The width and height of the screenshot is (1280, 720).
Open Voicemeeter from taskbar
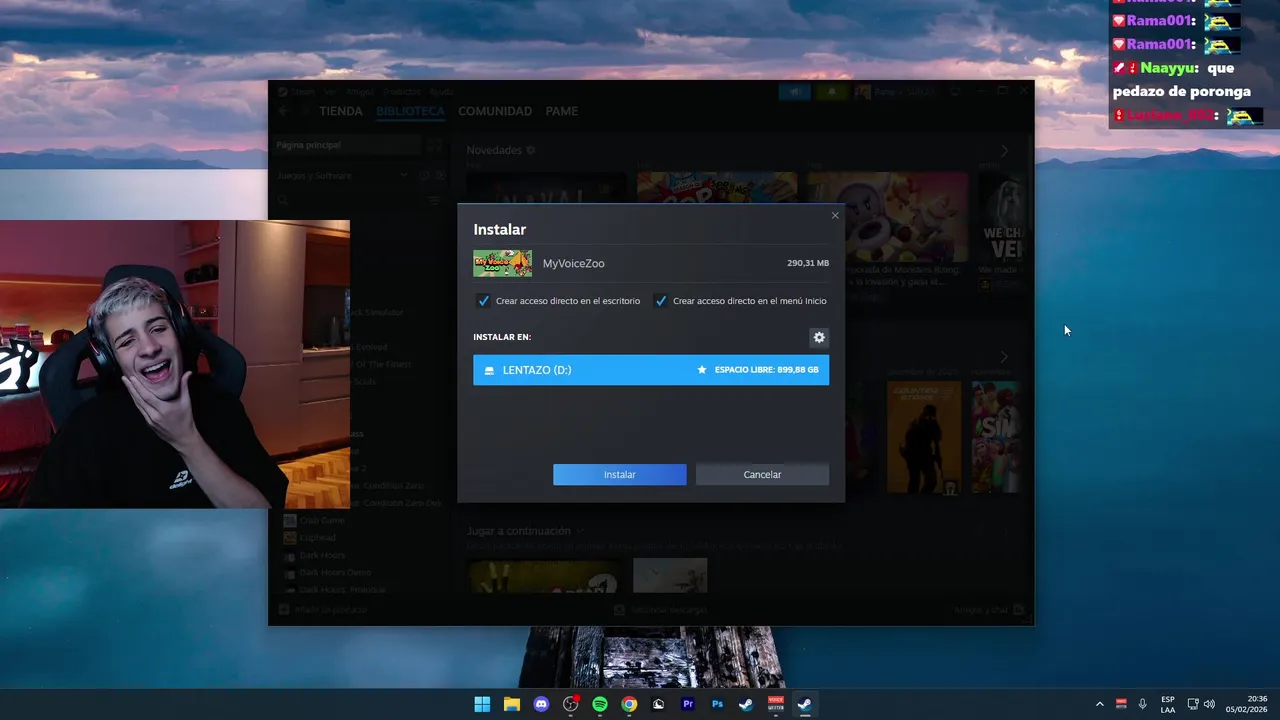pyautogui.click(x=776, y=704)
